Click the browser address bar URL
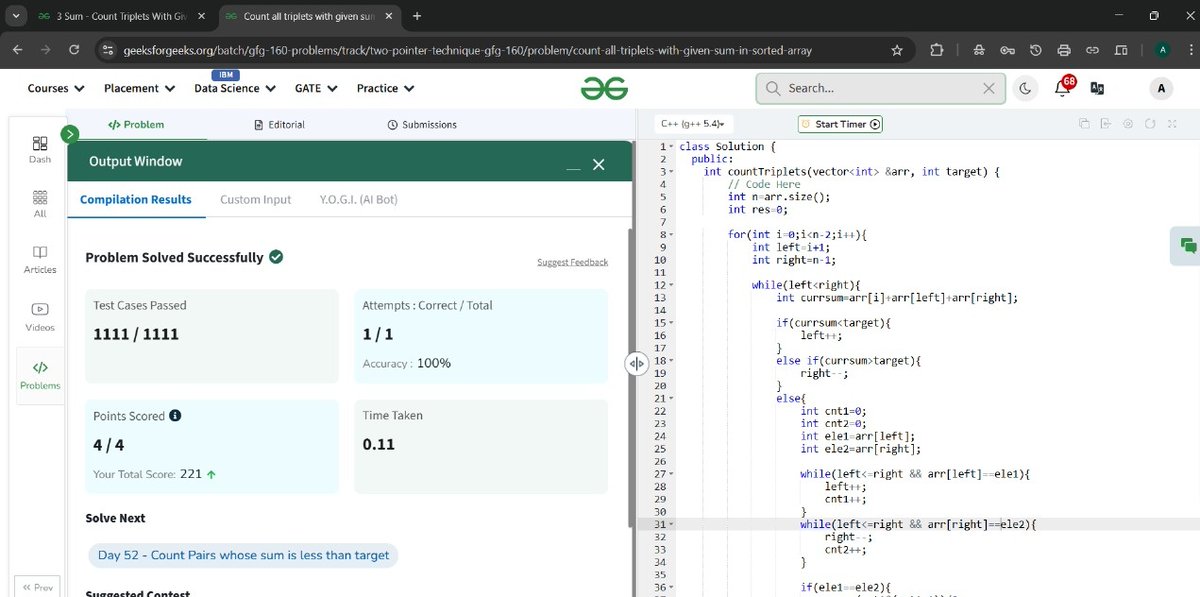This screenshot has width=1200, height=597. (467, 50)
